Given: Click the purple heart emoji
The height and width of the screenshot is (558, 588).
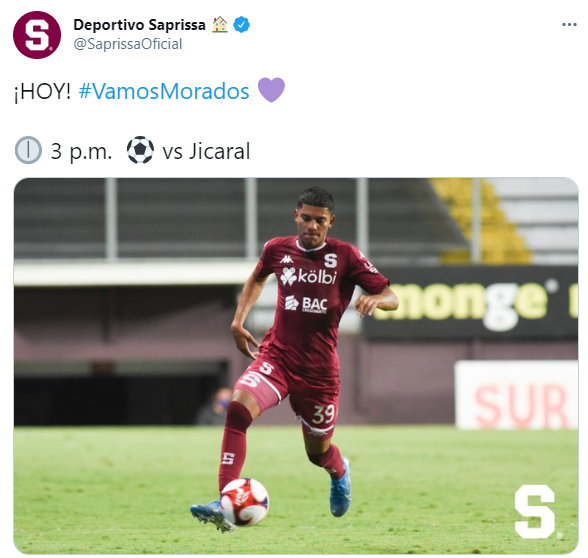Looking at the screenshot, I should pyautogui.click(x=272, y=90).
